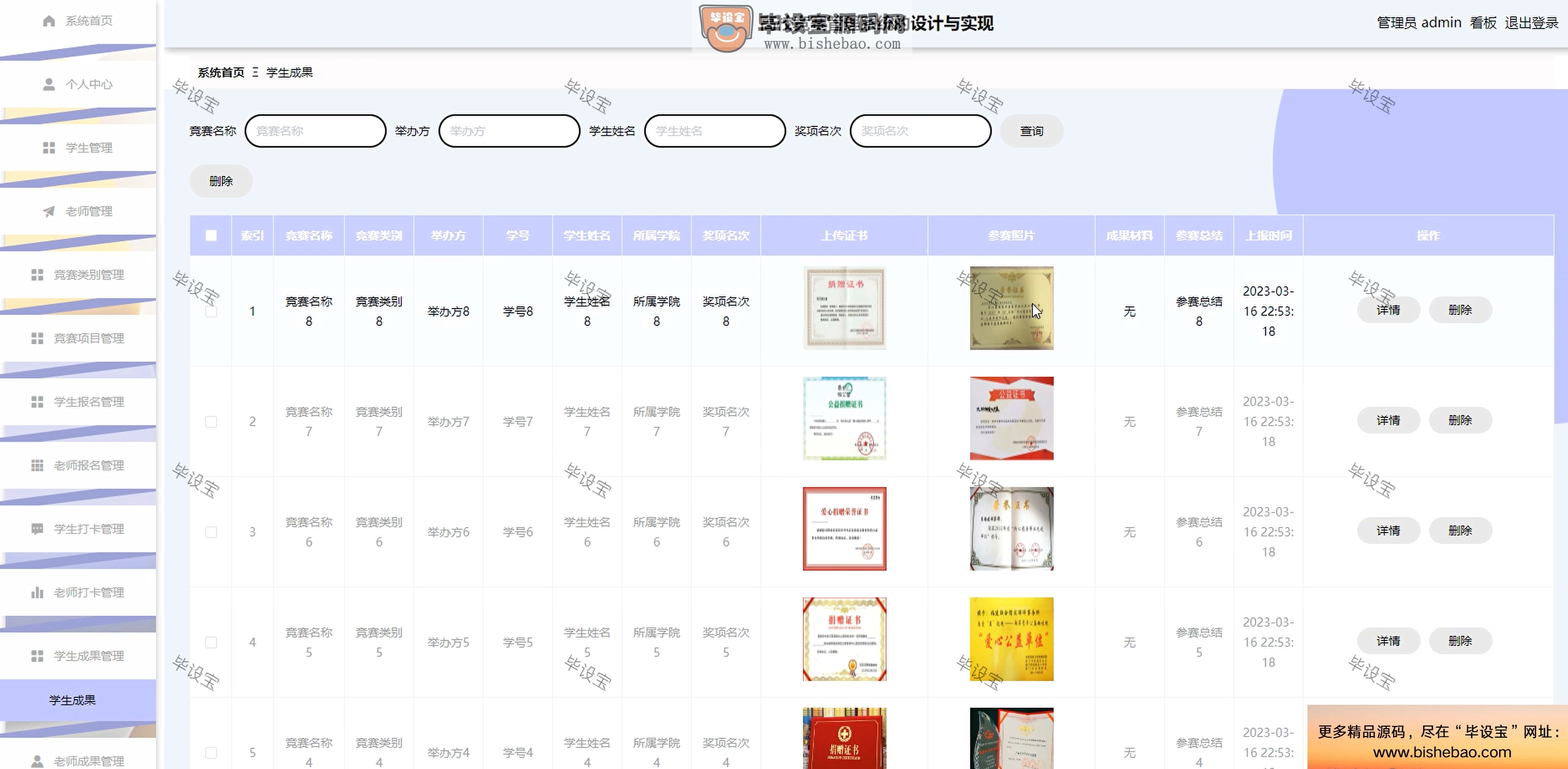Open 系统首页 in the sidebar
The width and height of the screenshot is (1568, 769).
point(78,21)
